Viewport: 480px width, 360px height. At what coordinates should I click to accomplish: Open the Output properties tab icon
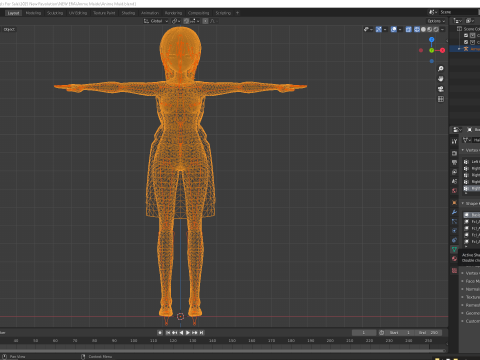coord(454,163)
